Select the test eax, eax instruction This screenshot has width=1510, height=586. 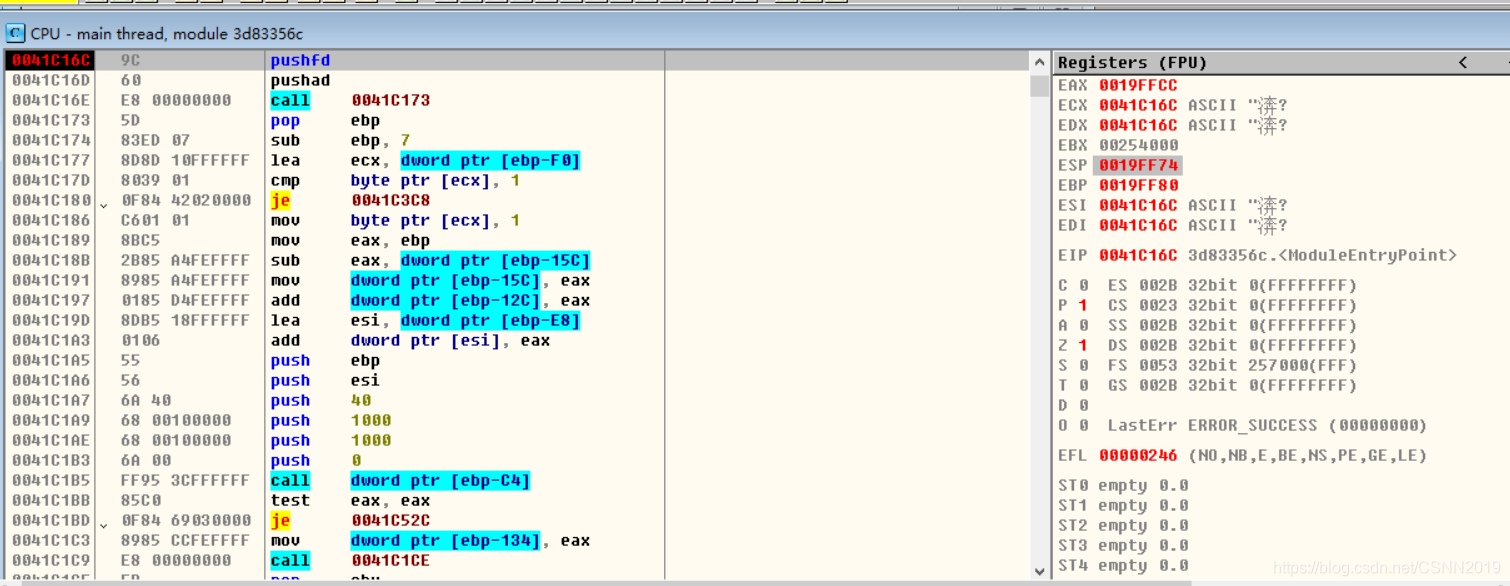pos(350,501)
